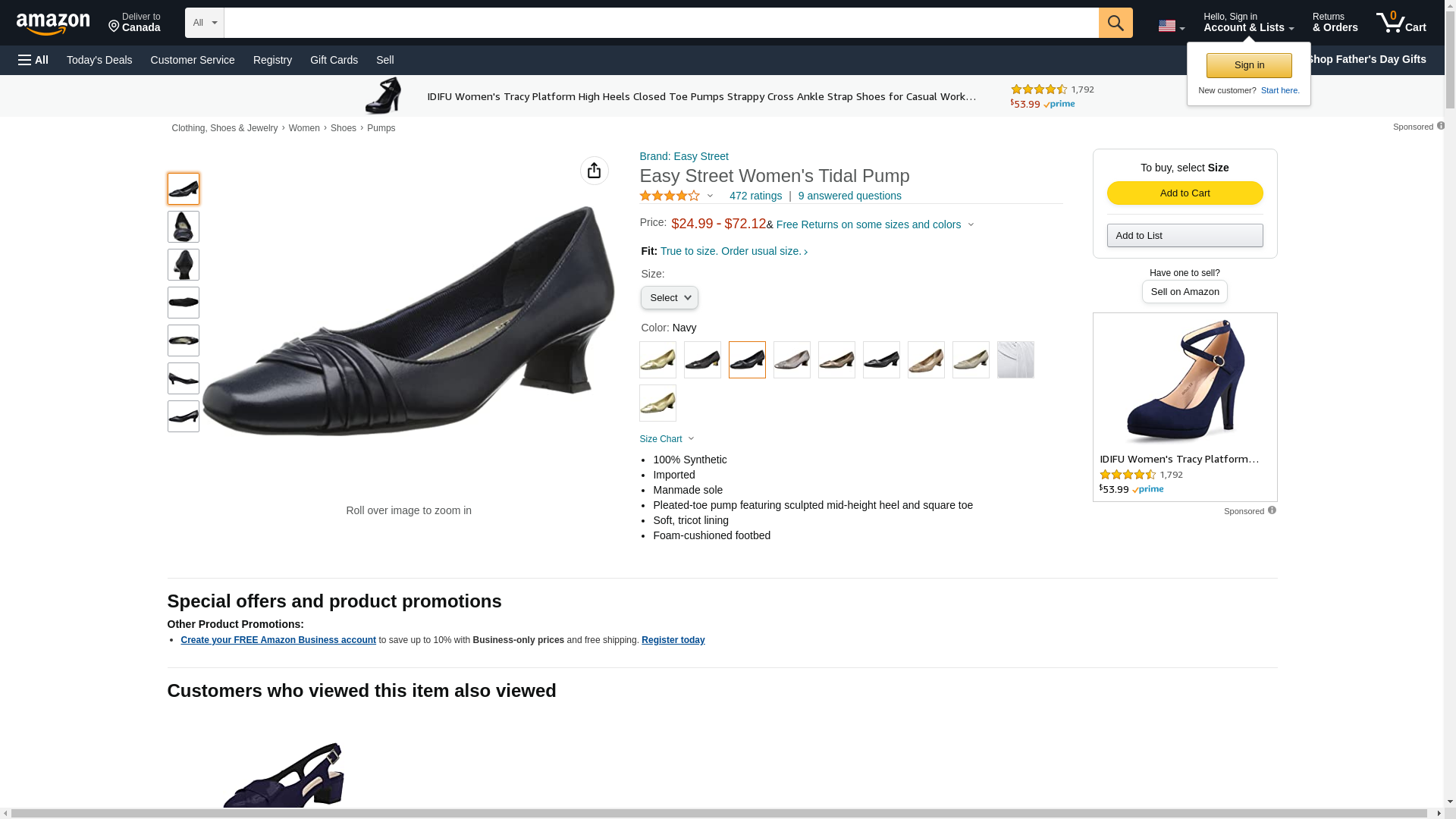Click the share icon on product image
The height and width of the screenshot is (819, 1456).
coord(594,171)
